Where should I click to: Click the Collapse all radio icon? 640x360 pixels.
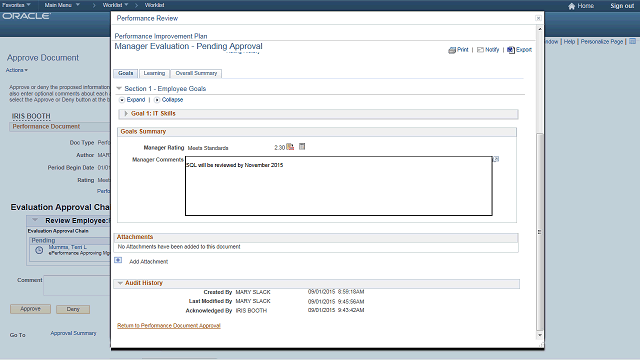(157, 100)
